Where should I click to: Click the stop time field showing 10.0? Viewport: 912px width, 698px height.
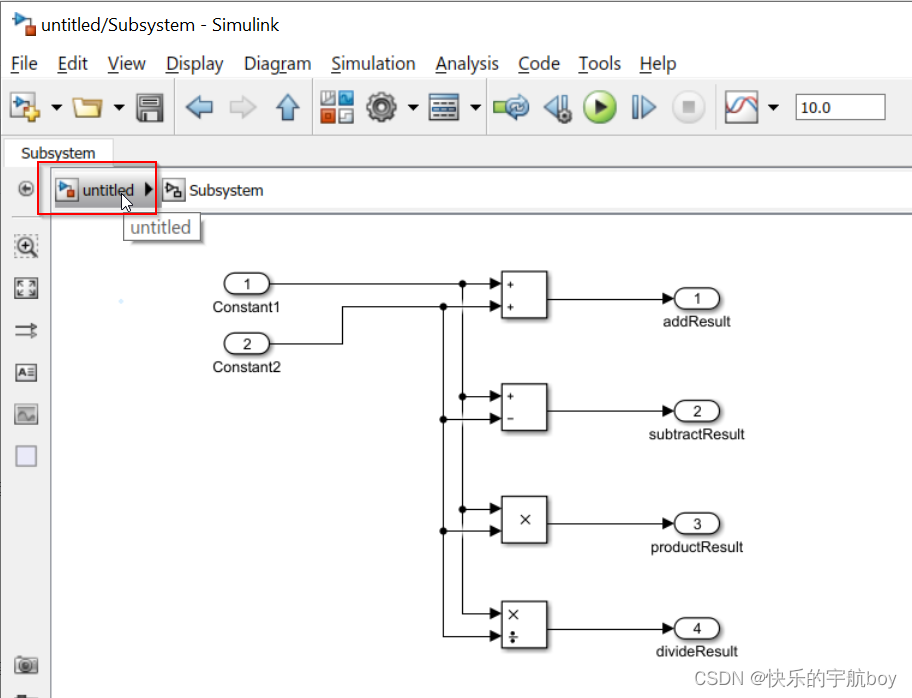point(843,107)
